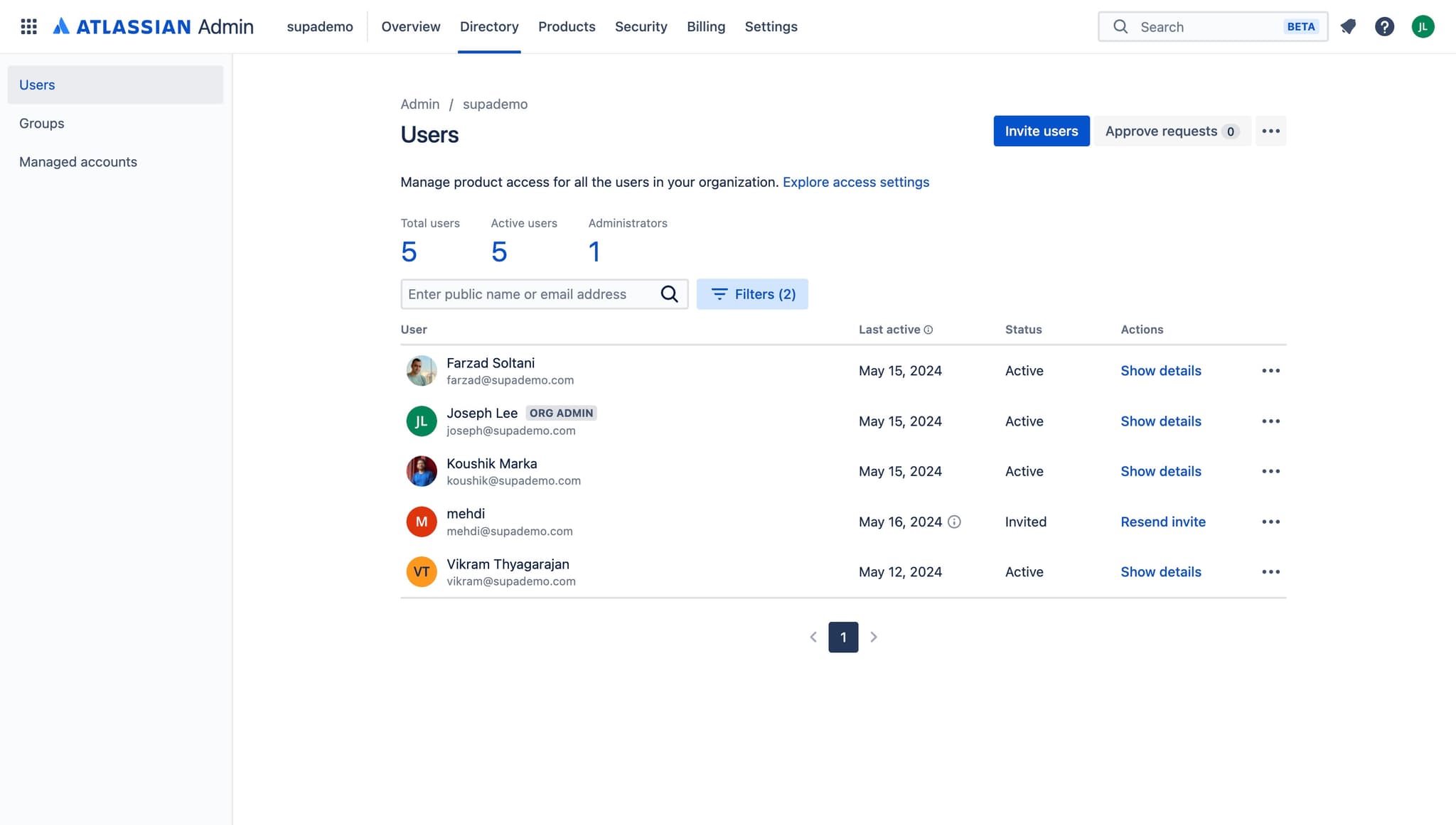This screenshot has width=1456, height=825.
Task: Open Explore access settings link
Action: tap(855, 182)
